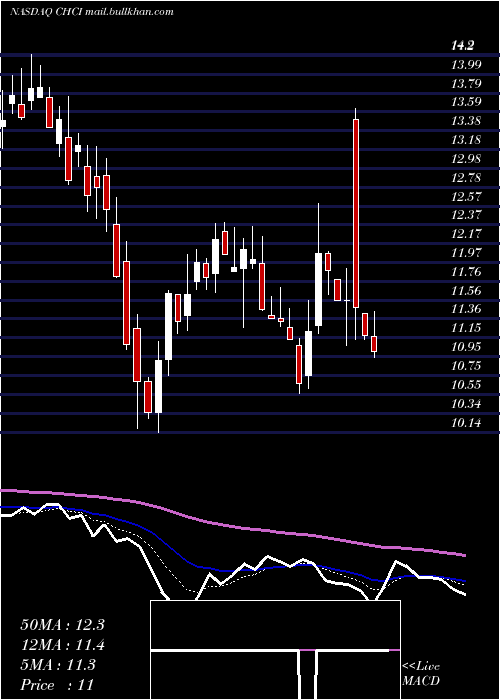Screen dimensions: 500x700
Task: Click the 5MA : 11.3 readout
Action: pos(58,665)
